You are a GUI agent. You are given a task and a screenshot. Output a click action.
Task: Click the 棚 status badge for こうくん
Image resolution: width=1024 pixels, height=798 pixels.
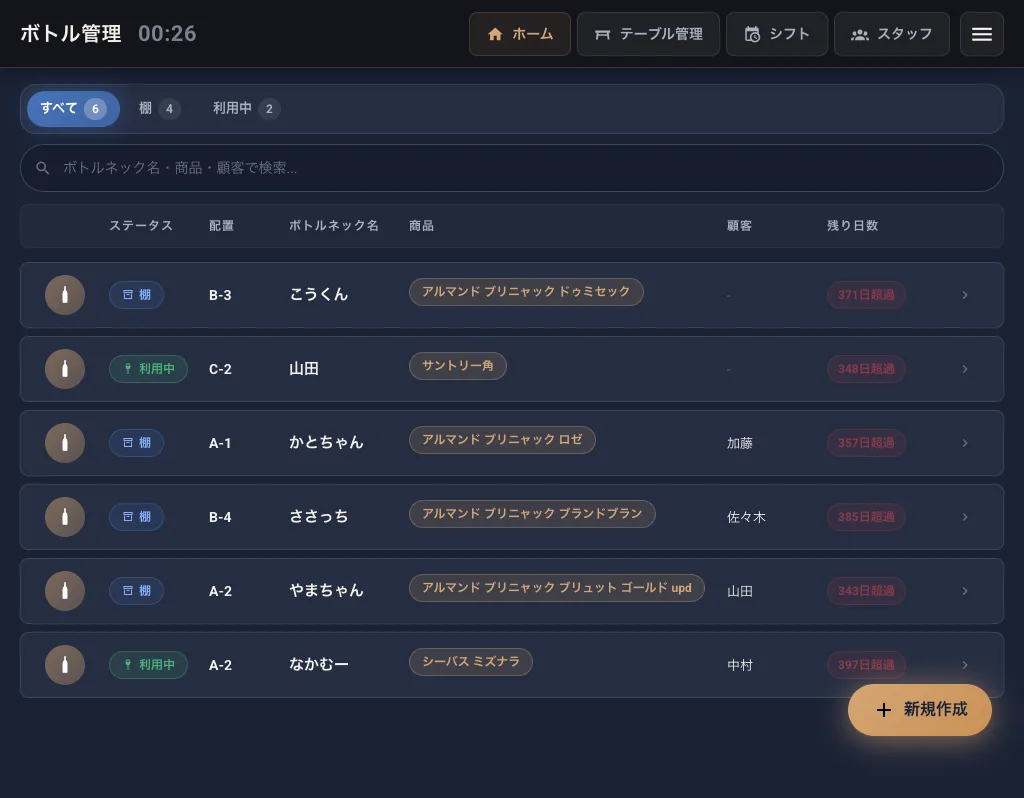coord(136,295)
